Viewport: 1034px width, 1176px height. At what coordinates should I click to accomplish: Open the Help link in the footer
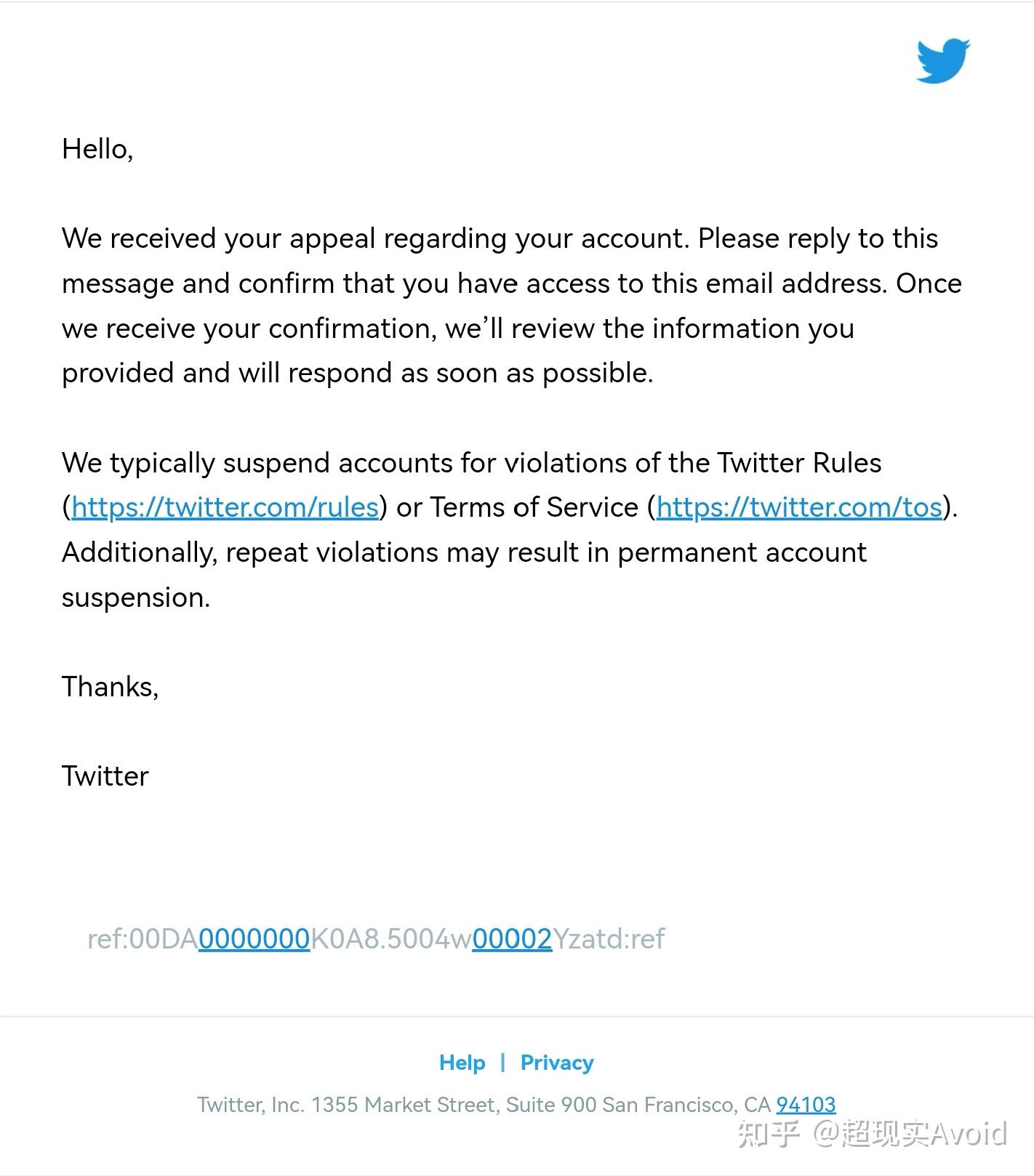462,1063
